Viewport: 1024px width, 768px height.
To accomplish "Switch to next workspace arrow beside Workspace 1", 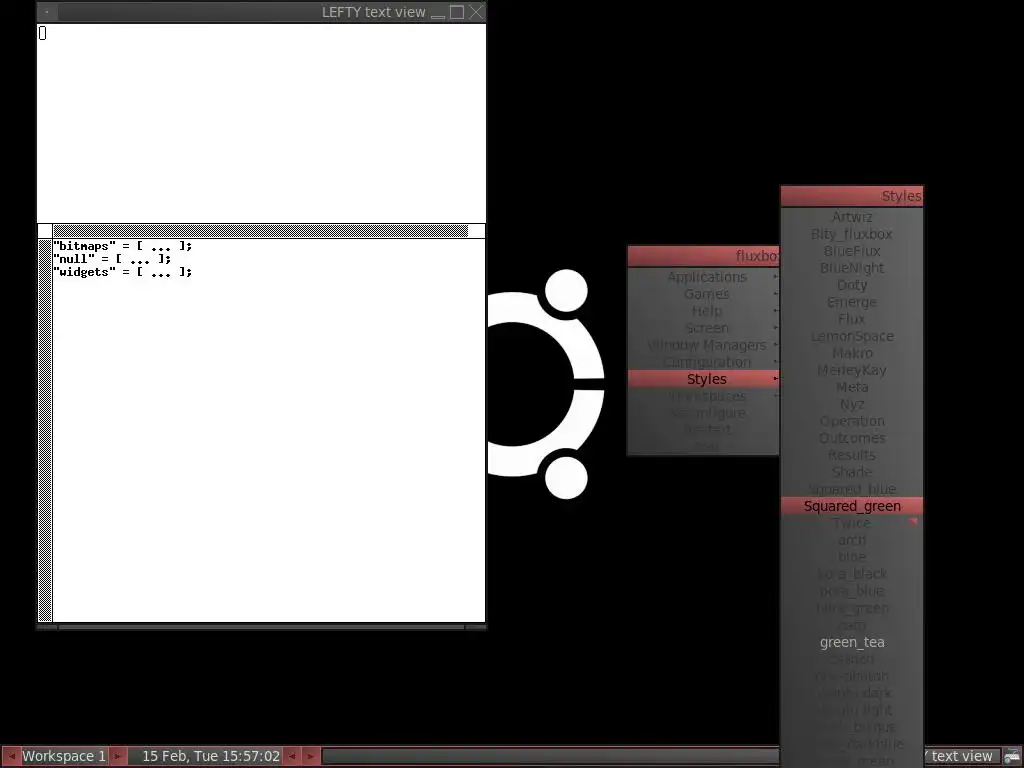I will point(118,756).
